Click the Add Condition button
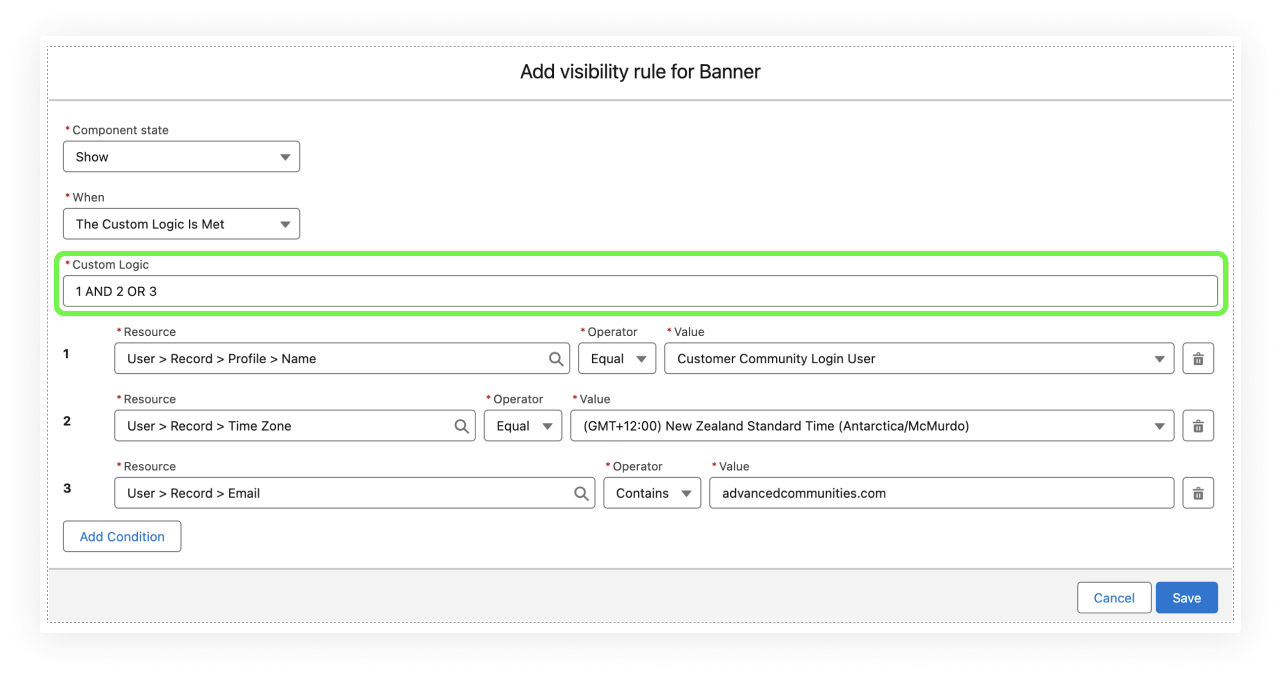The width and height of the screenshot is (1281, 677). coord(122,537)
